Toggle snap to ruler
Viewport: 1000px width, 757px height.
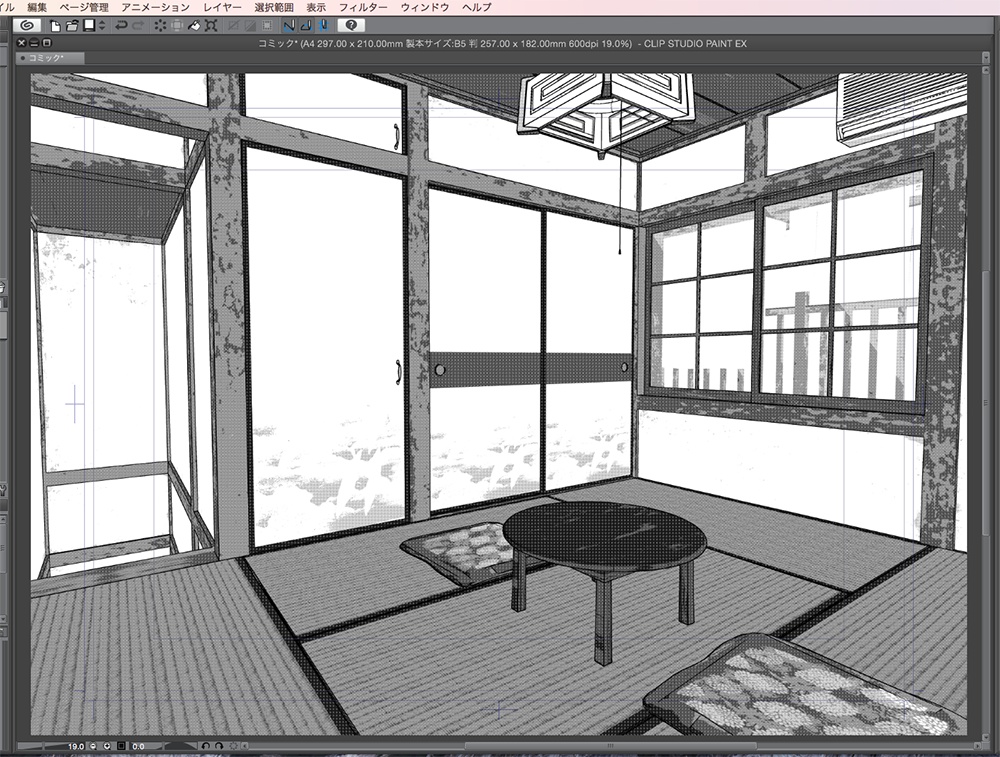tap(287, 27)
